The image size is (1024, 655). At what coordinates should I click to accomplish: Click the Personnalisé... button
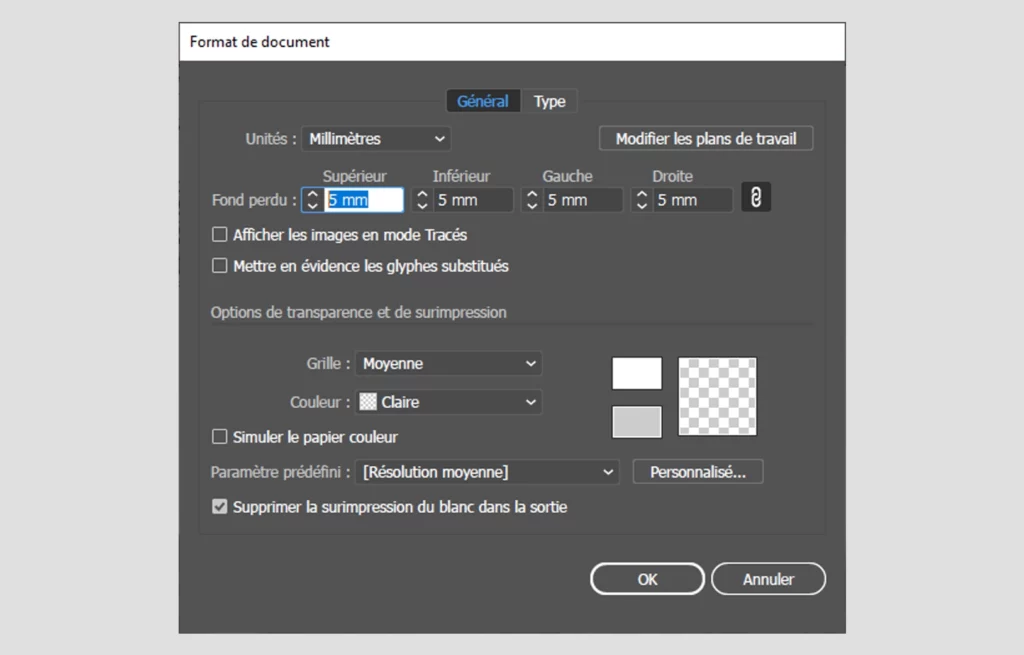[698, 472]
